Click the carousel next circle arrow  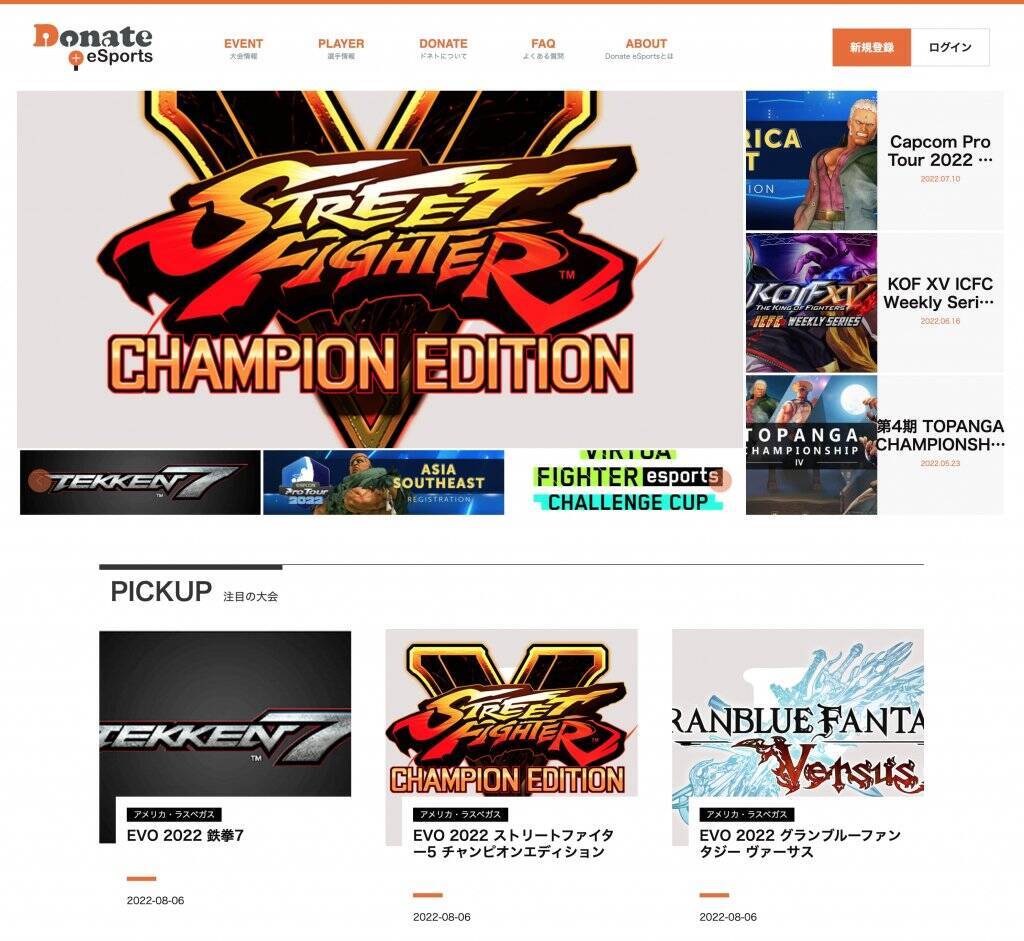coord(720,481)
